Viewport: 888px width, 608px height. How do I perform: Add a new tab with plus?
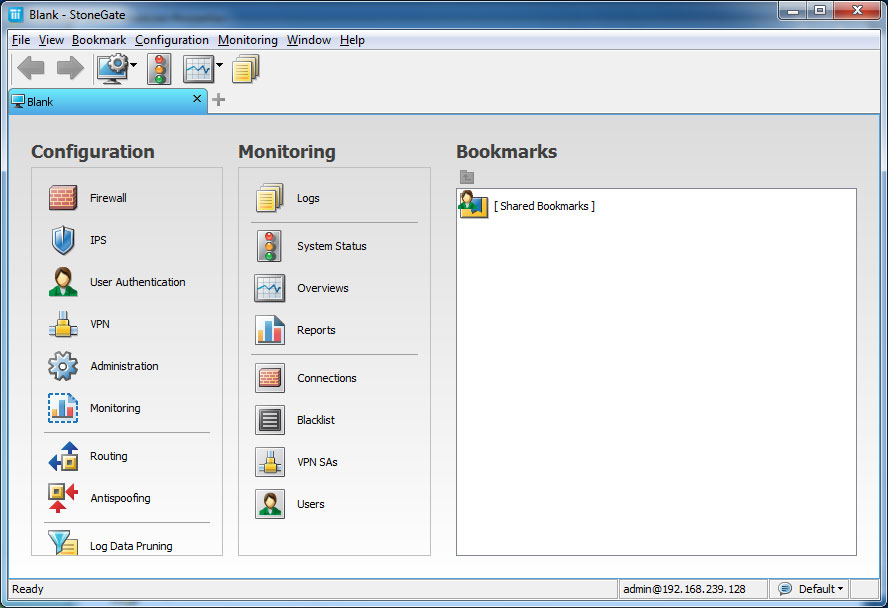coord(219,100)
